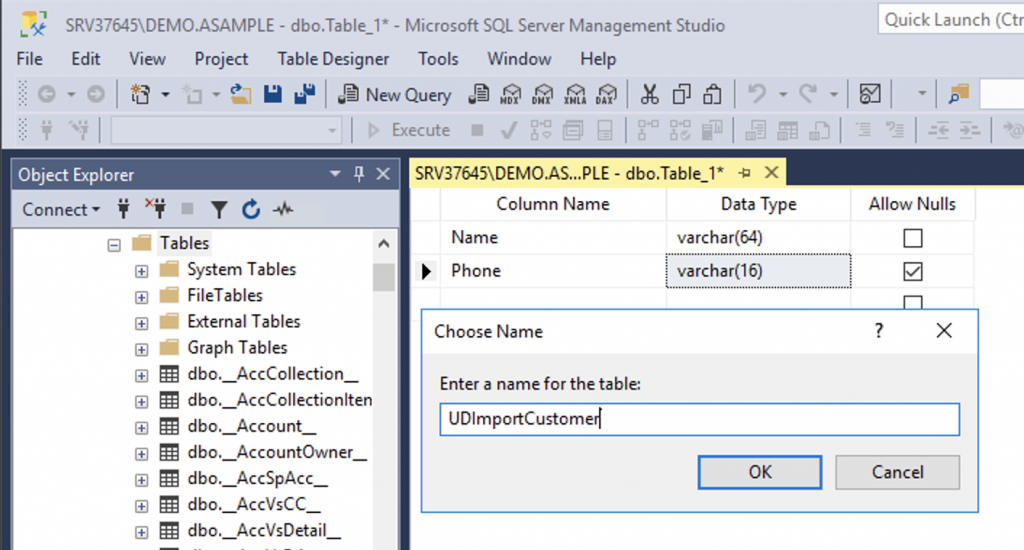The width and height of the screenshot is (1024, 550).
Task: Click the Find in Files toolbar icon
Action: pyautogui.click(x=959, y=95)
